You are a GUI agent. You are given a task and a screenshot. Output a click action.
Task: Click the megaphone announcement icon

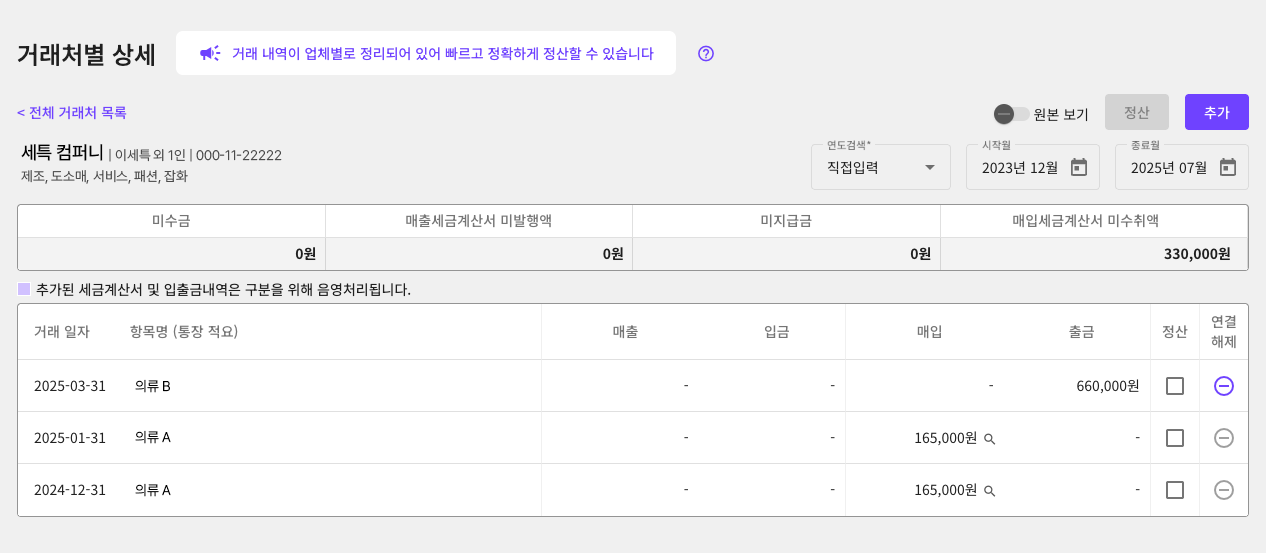point(209,53)
